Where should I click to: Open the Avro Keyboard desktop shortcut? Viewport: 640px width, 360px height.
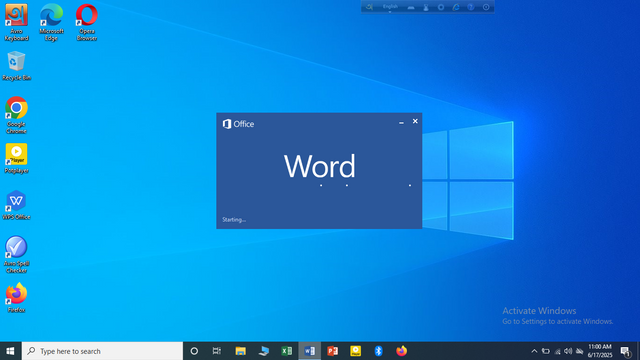(16, 22)
